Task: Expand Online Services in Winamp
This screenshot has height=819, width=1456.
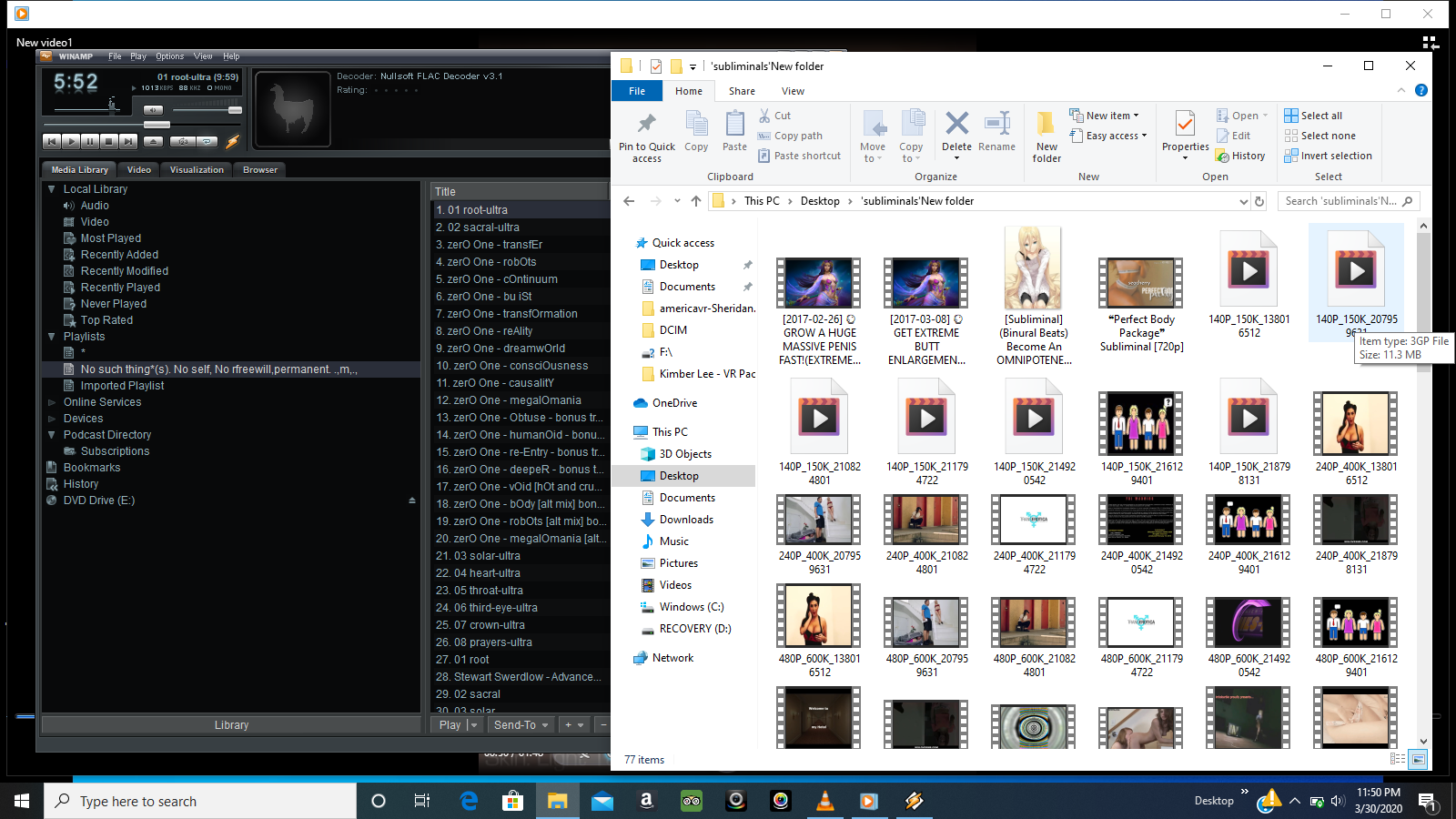Action: [52, 402]
